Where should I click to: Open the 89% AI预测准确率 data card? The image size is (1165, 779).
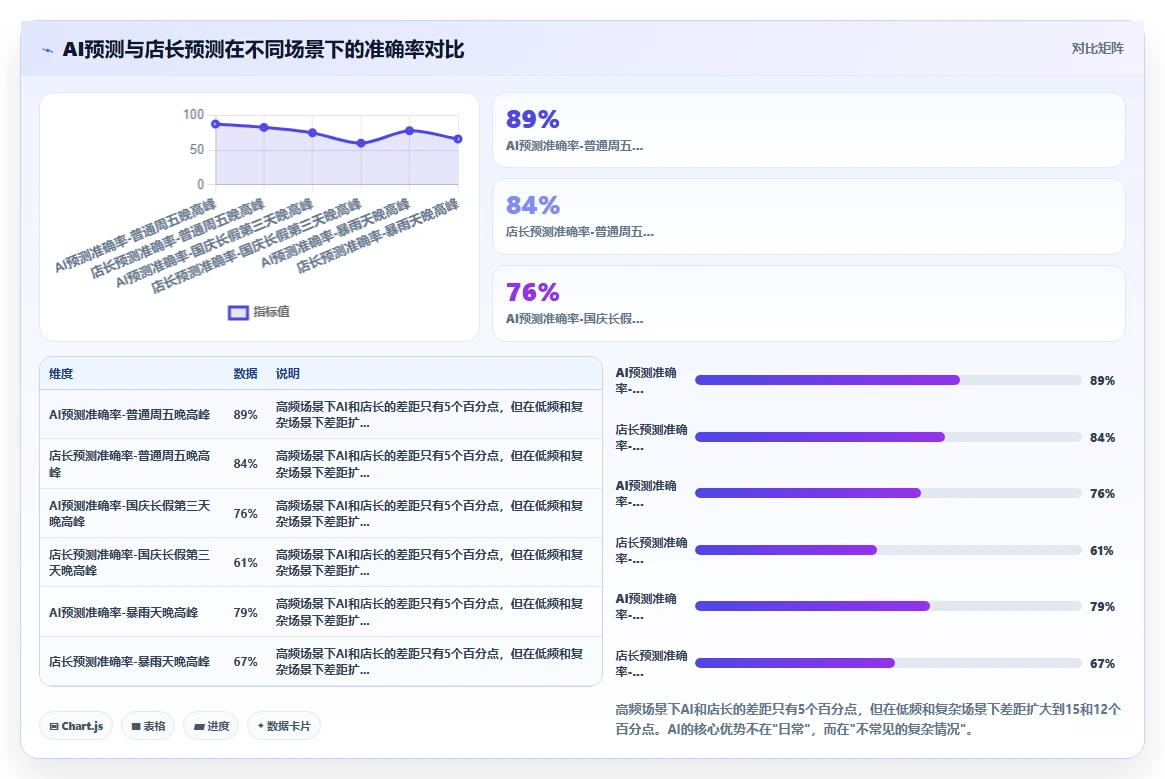point(808,130)
